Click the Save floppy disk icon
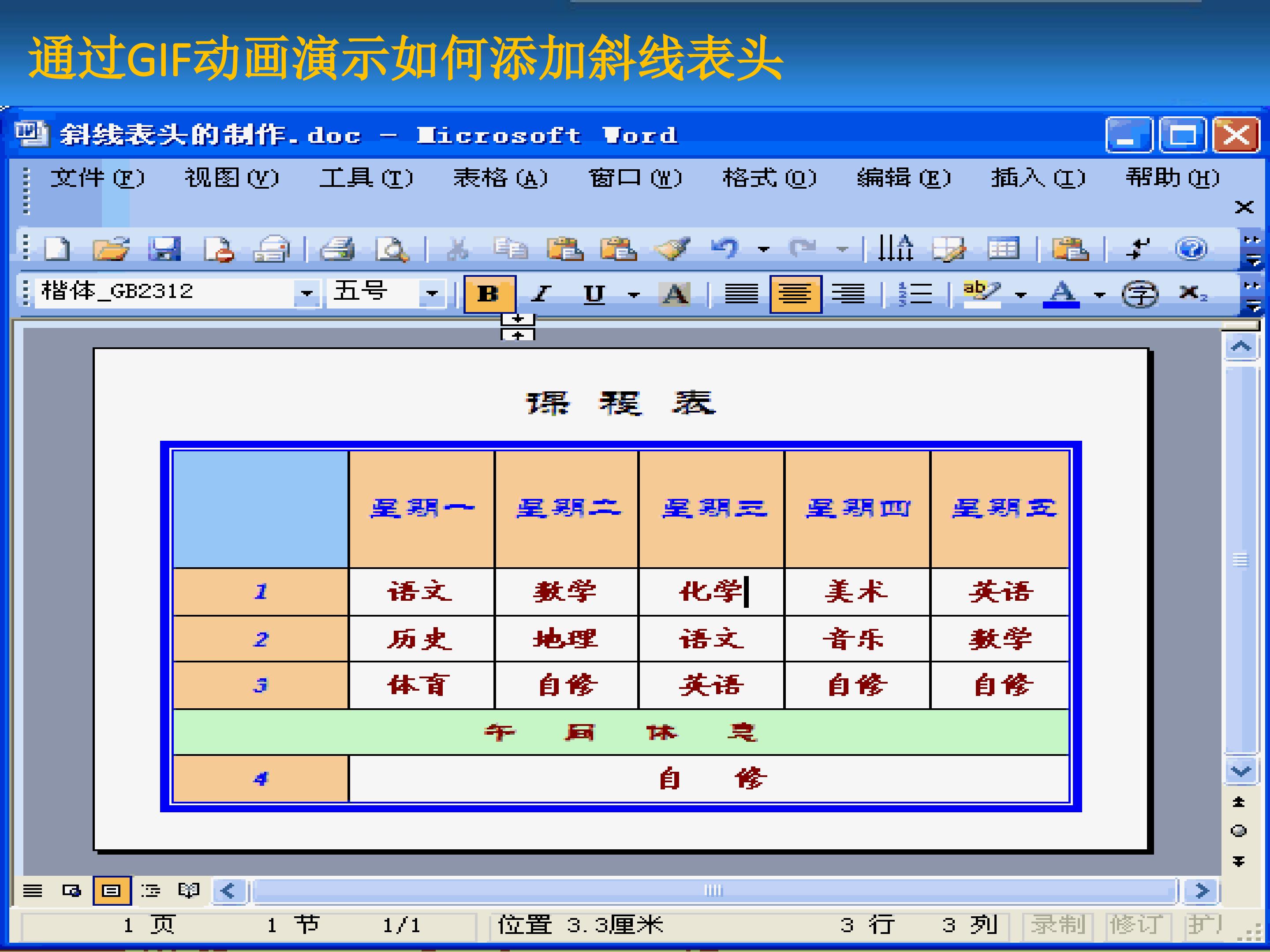 [x=164, y=249]
